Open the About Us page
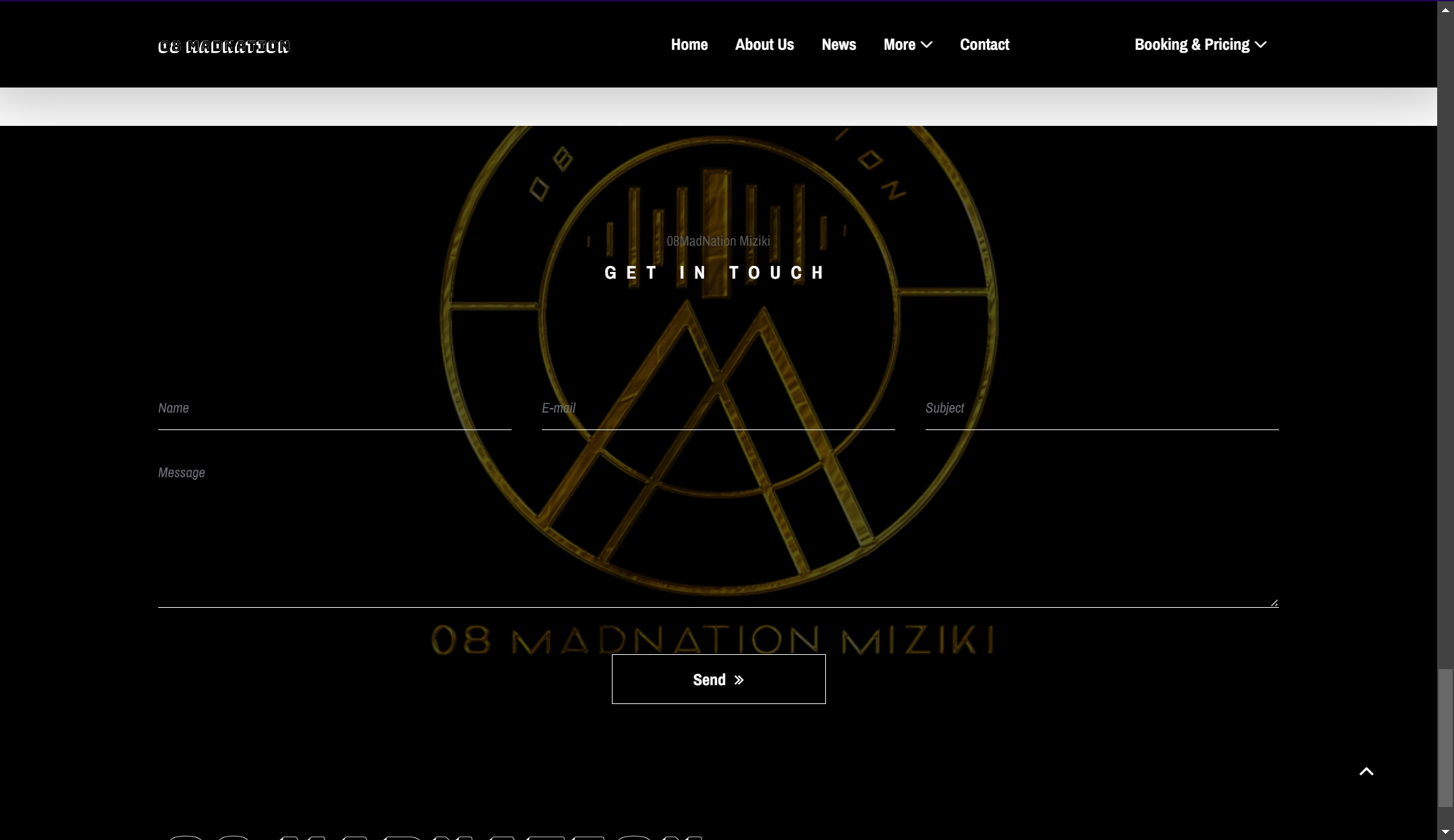This screenshot has height=840, width=1454. [x=764, y=44]
